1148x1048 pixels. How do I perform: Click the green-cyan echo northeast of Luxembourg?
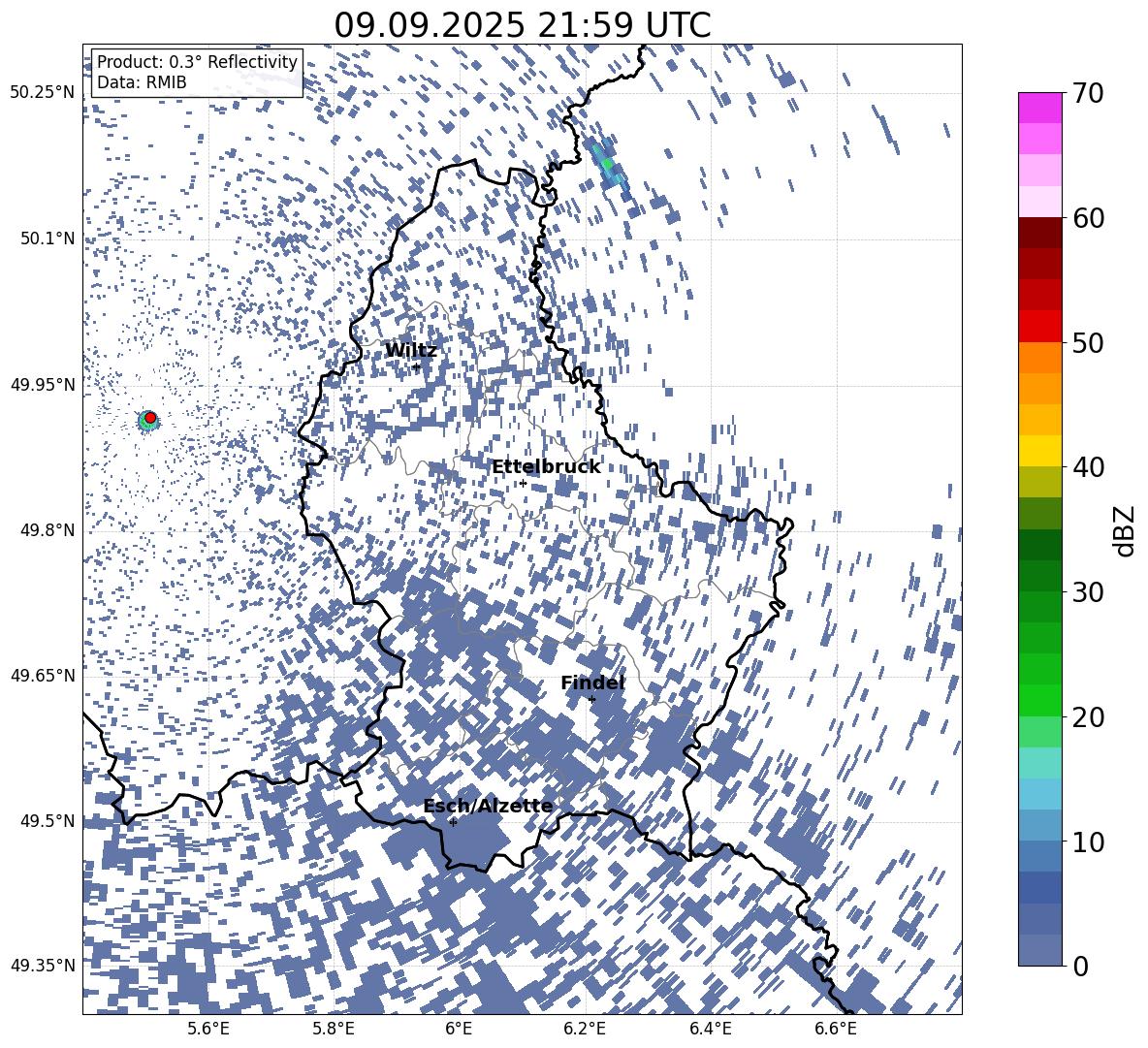point(607,163)
